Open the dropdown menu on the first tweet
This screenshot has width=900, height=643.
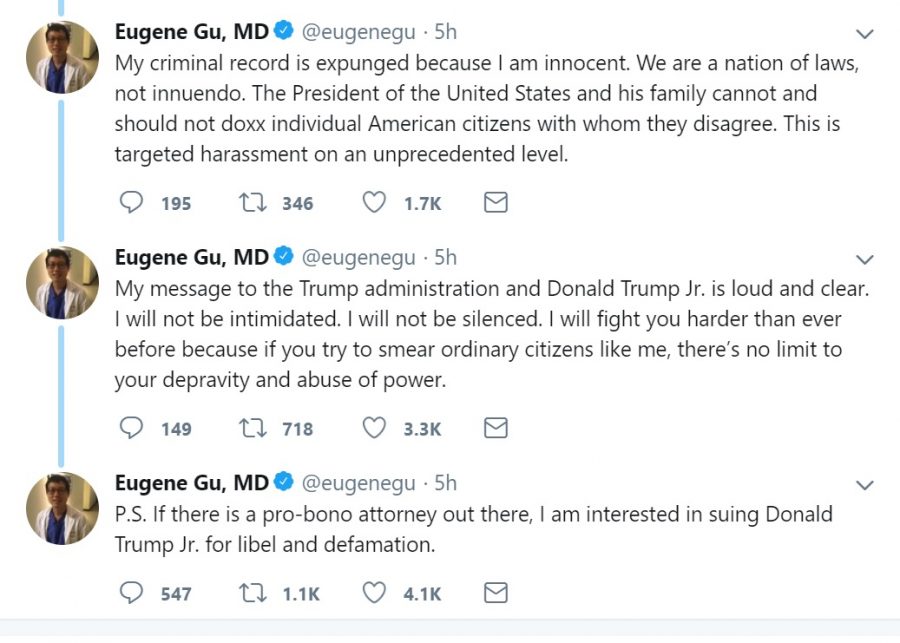point(864,33)
